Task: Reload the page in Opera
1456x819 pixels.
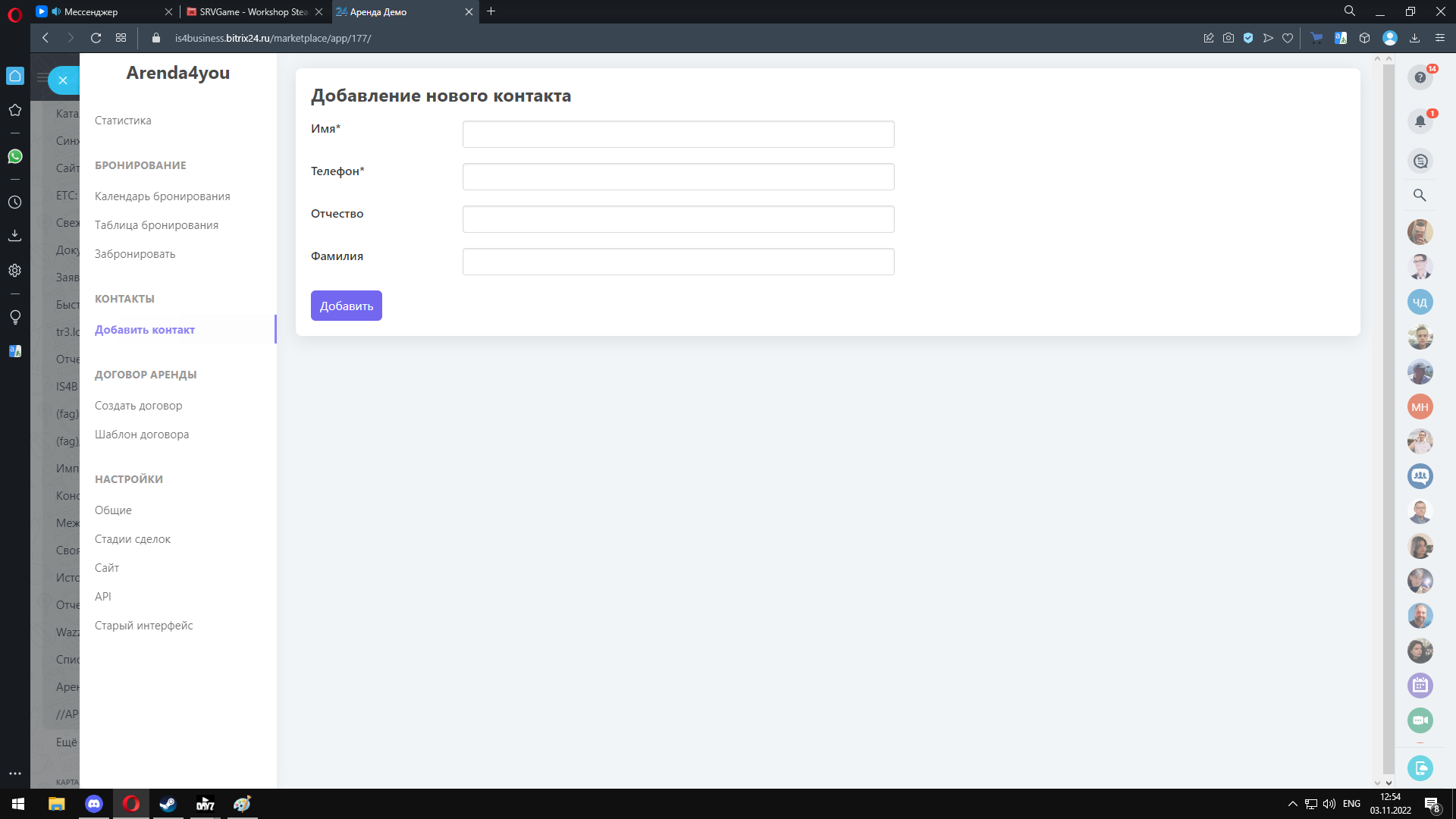Action: pos(96,38)
